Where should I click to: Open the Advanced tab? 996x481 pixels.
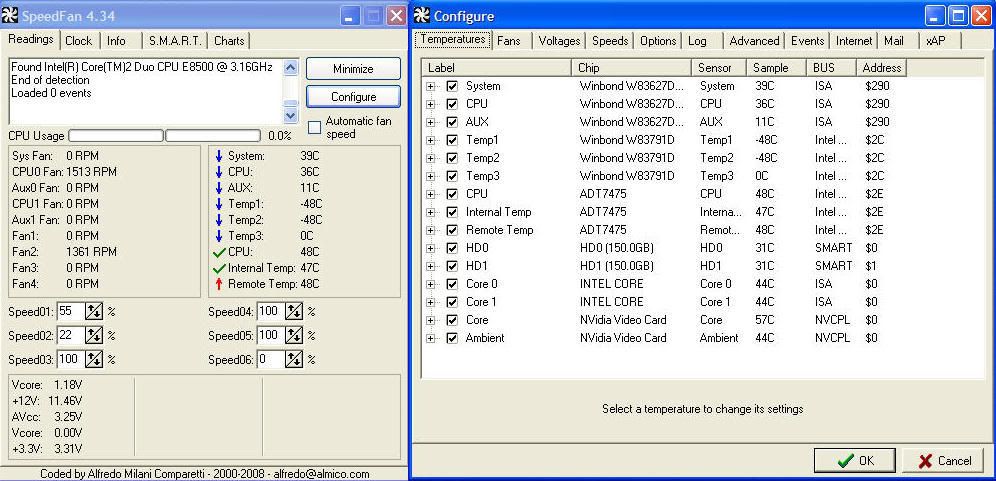point(754,41)
